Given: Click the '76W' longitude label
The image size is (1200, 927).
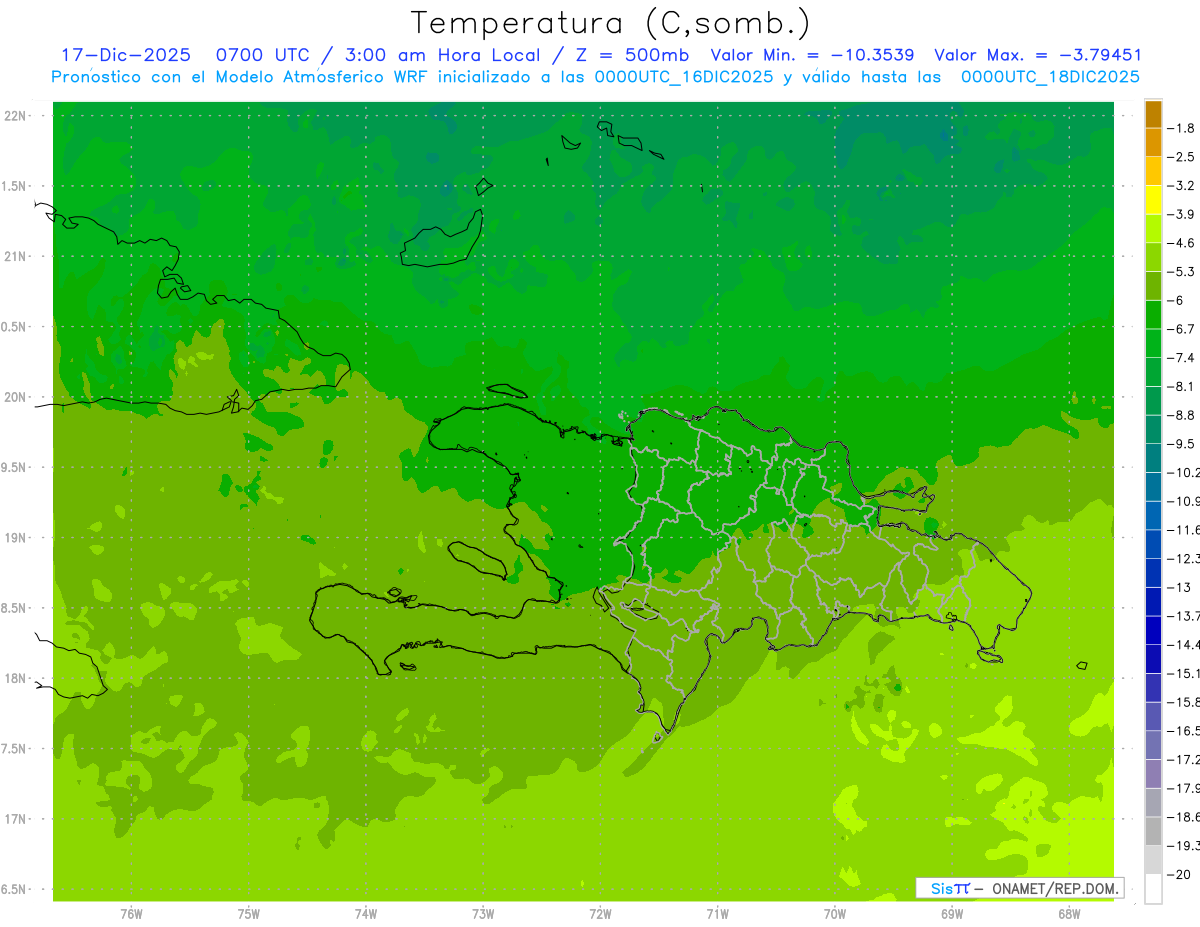Looking at the screenshot, I should pyautogui.click(x=131, y=913).
